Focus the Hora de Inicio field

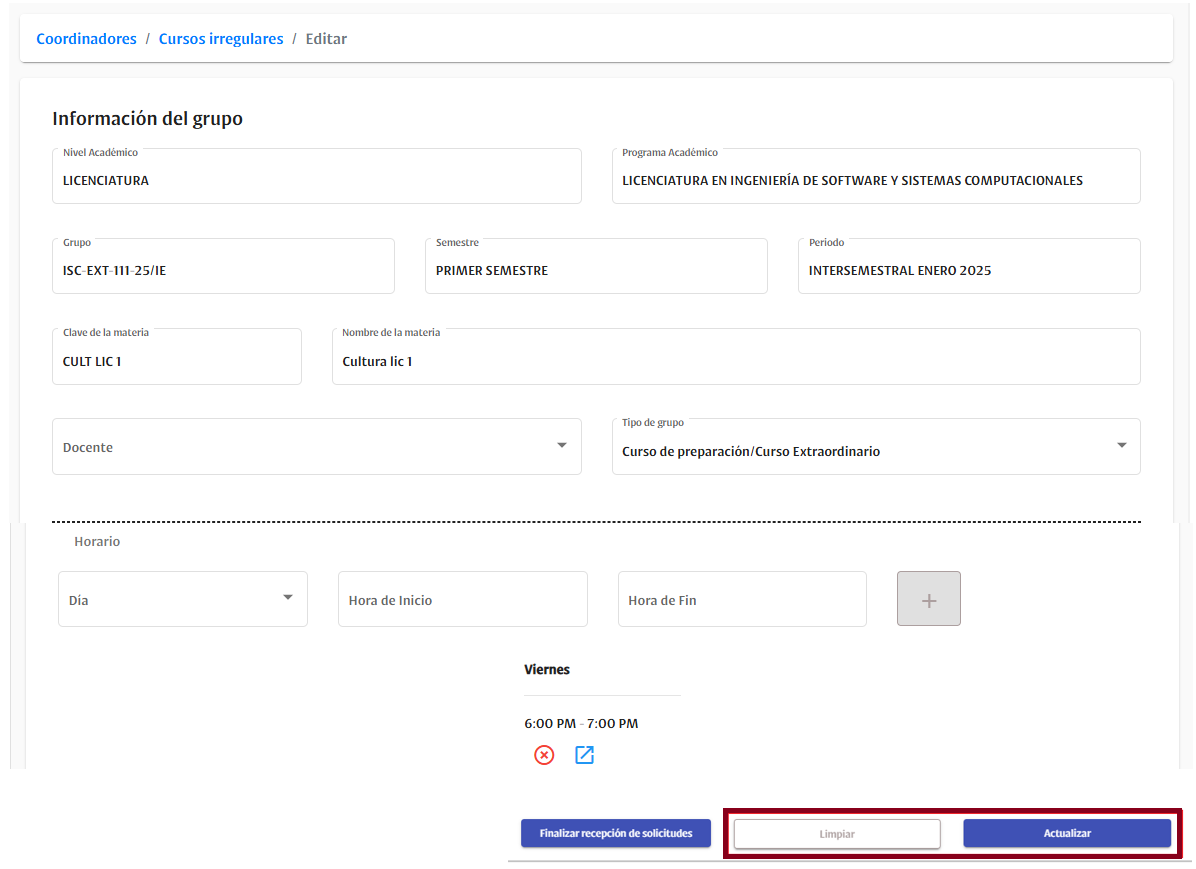click(462, 599)
